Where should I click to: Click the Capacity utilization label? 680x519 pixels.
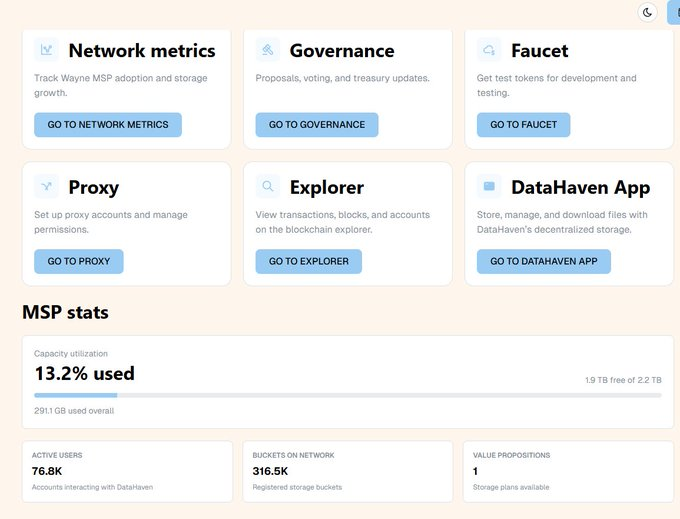(71, 354)
